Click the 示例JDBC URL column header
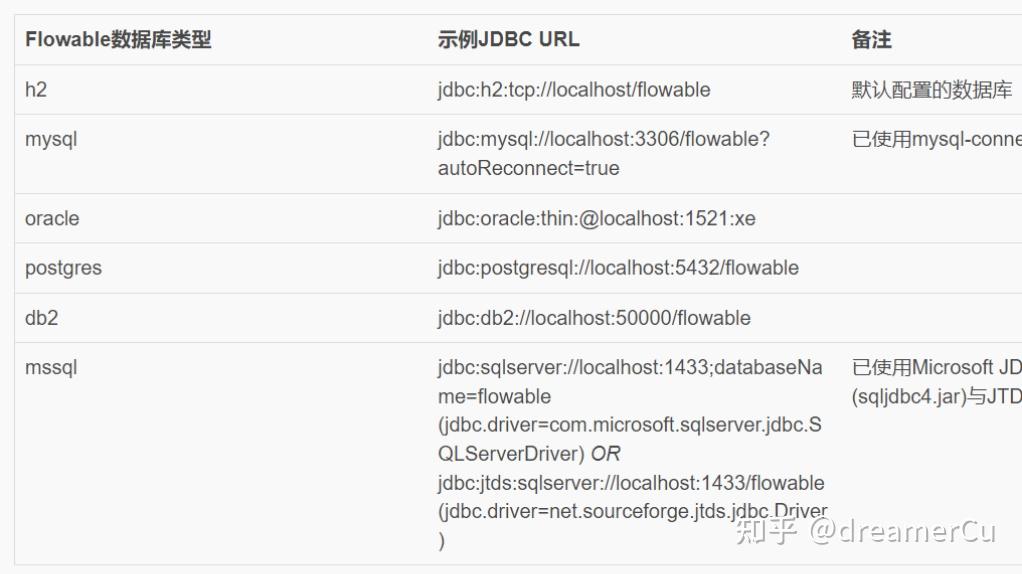The height and width of the screenshot is (574, 1022). pos(508,41)
